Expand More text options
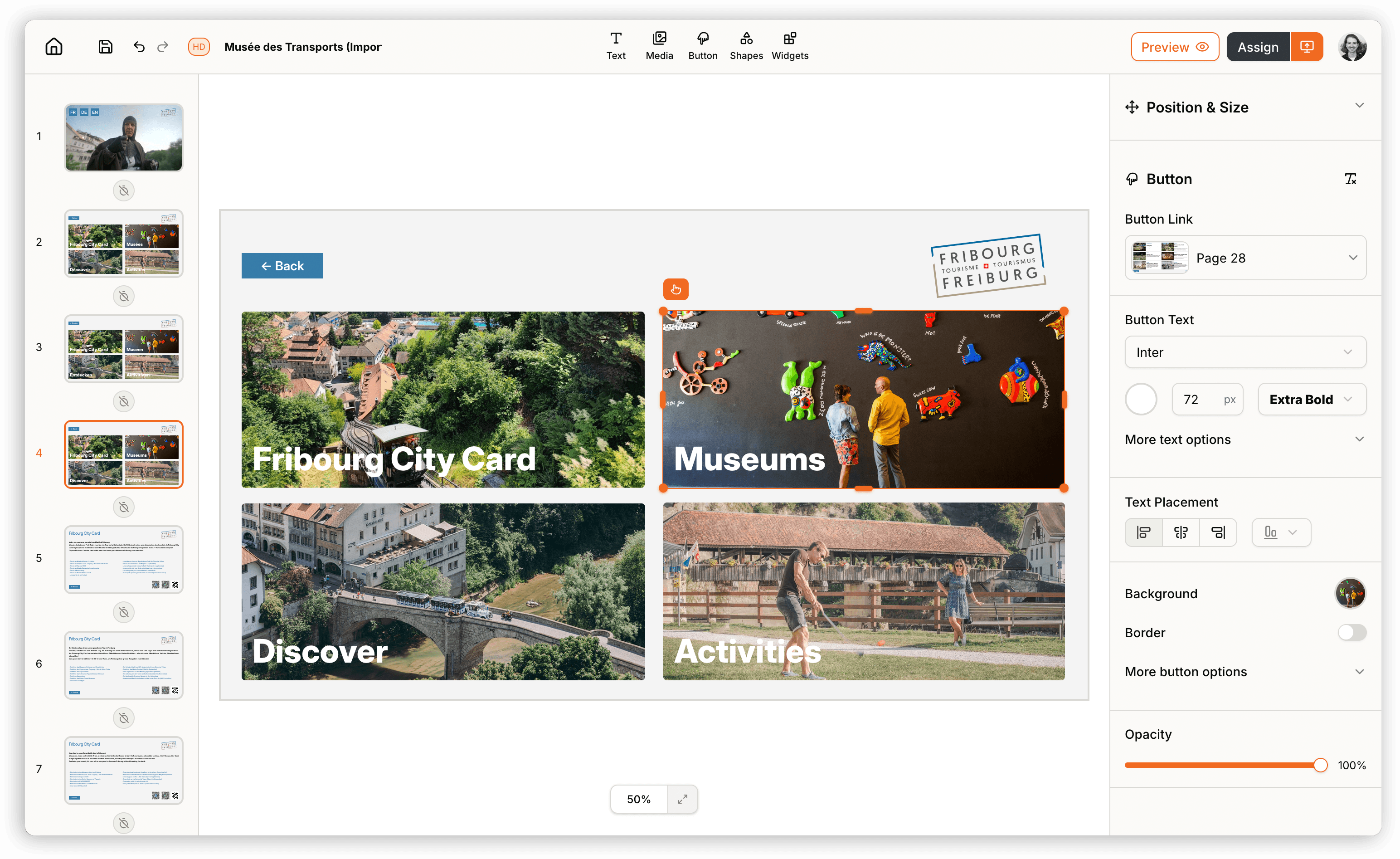This screenshot has height=859, width=1400. point(1245,439)
